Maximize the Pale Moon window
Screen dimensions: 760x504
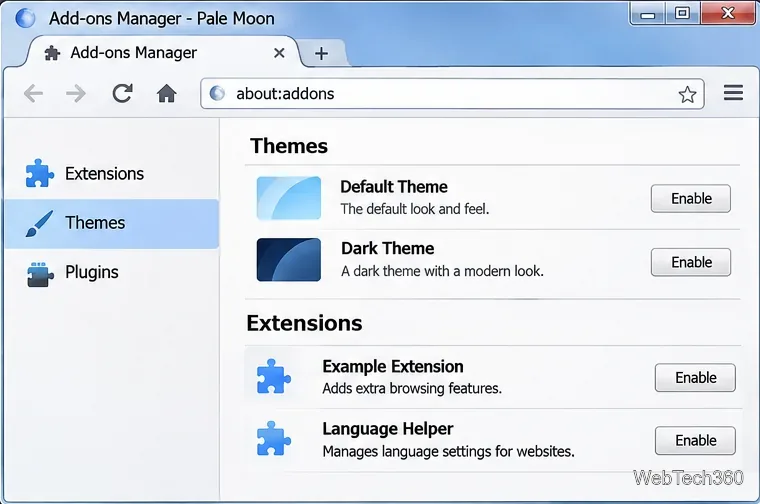682,13
